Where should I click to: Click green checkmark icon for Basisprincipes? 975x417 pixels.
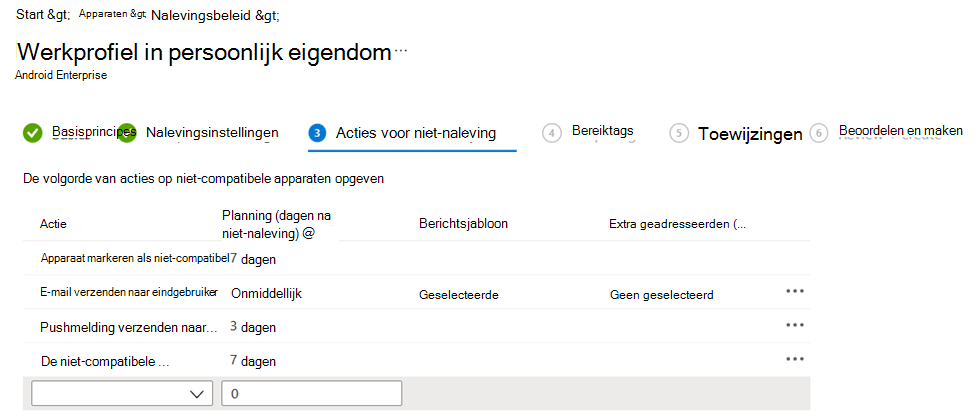32,133
